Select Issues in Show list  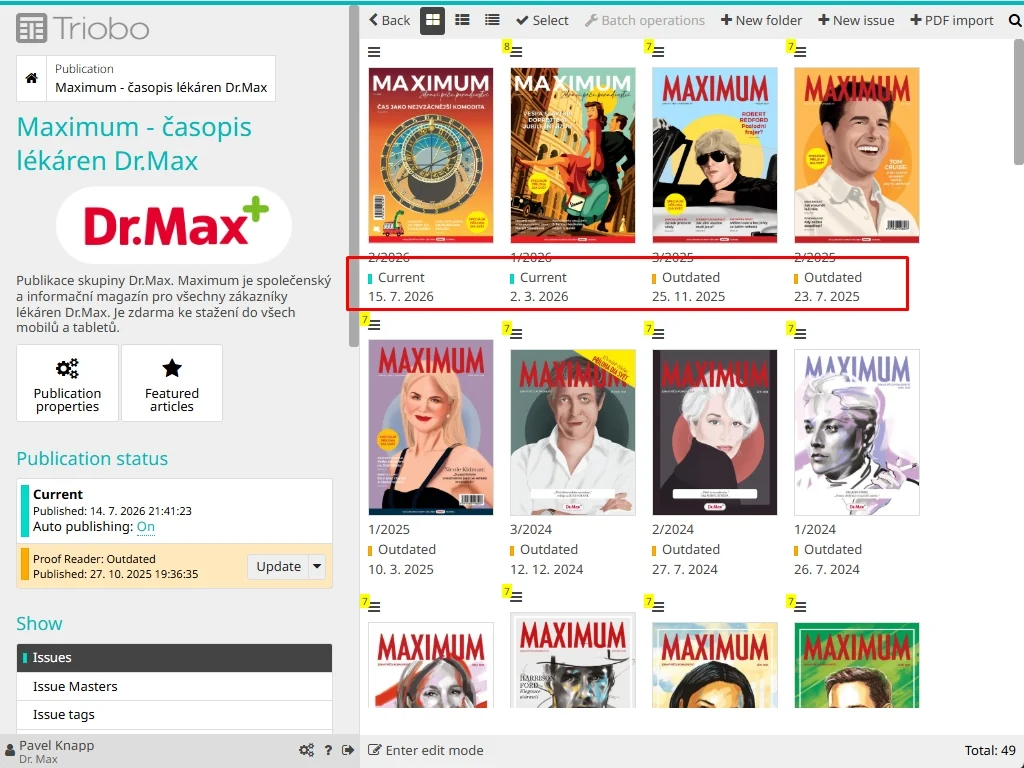click(174, 658)
